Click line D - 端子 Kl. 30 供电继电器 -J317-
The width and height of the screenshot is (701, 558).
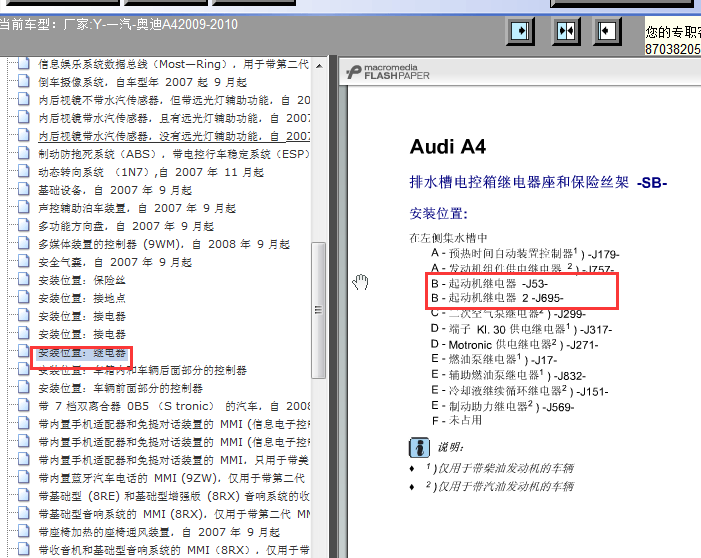pos(521,330)
